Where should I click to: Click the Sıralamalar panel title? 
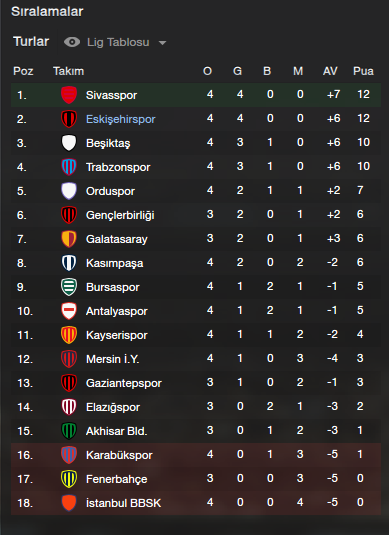[47, 12]
